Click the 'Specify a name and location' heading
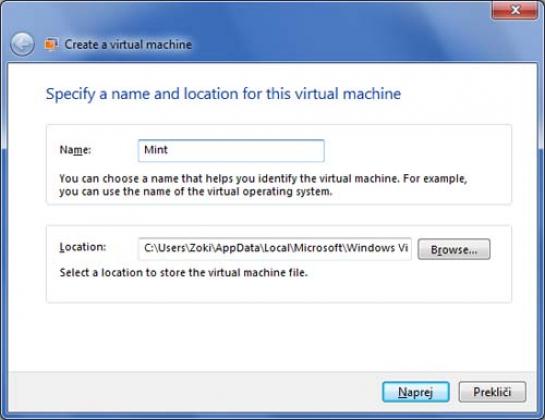The image size is (545, 420). (223, 94)
